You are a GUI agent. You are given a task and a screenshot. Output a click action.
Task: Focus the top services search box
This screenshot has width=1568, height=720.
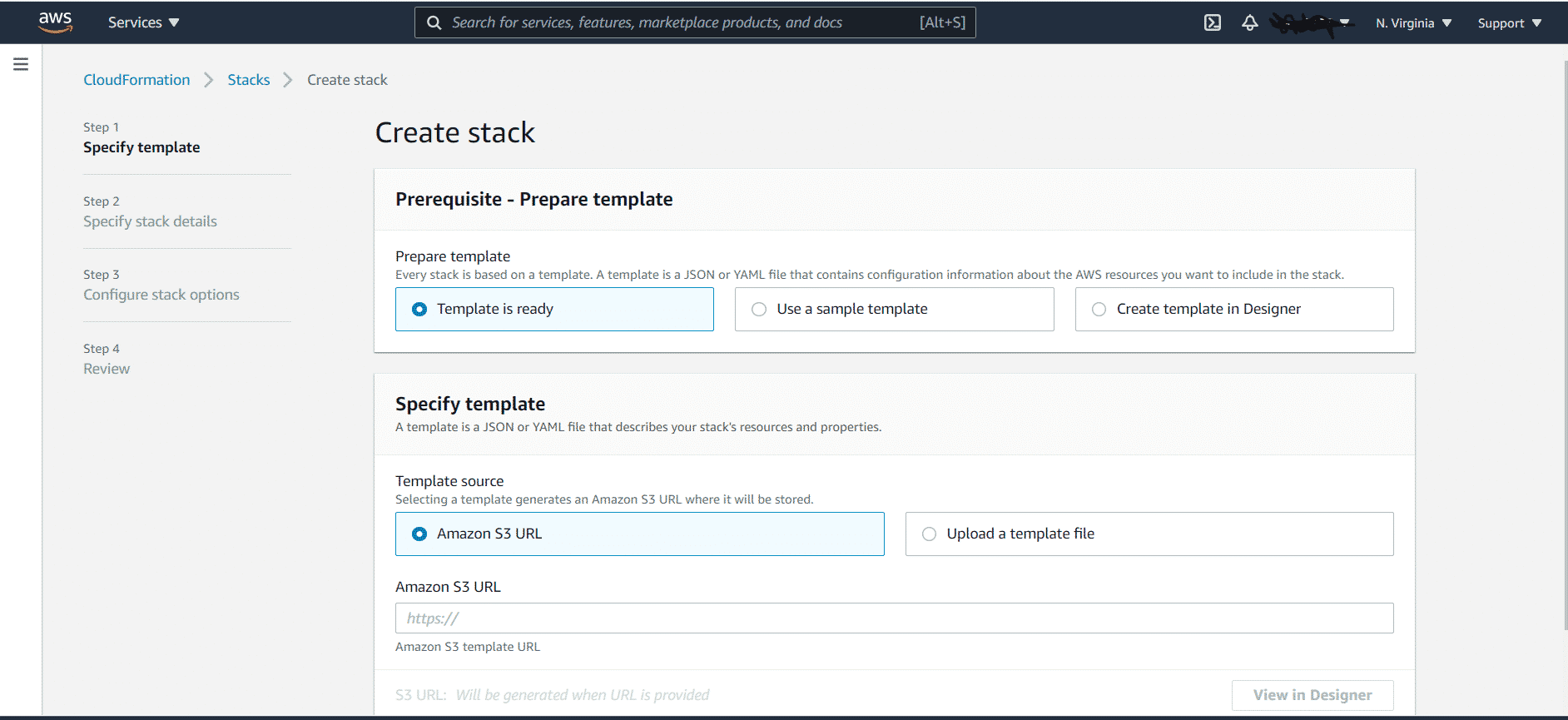click(695, 22)
